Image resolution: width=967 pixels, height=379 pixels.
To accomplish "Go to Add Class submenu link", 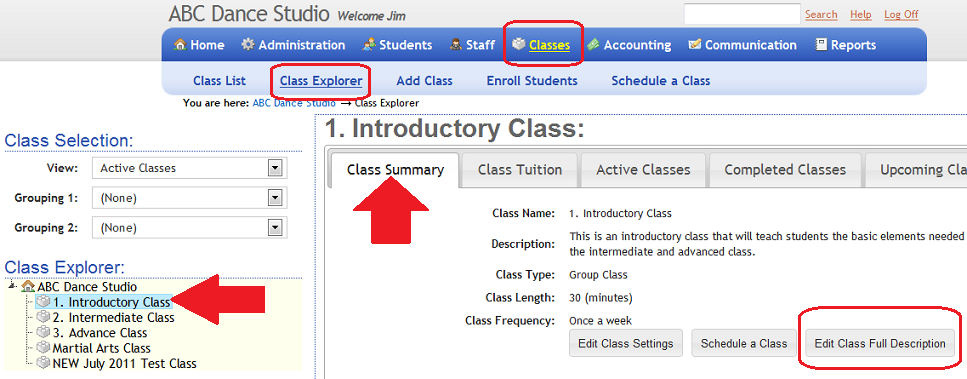I will (x=424, y=81).
